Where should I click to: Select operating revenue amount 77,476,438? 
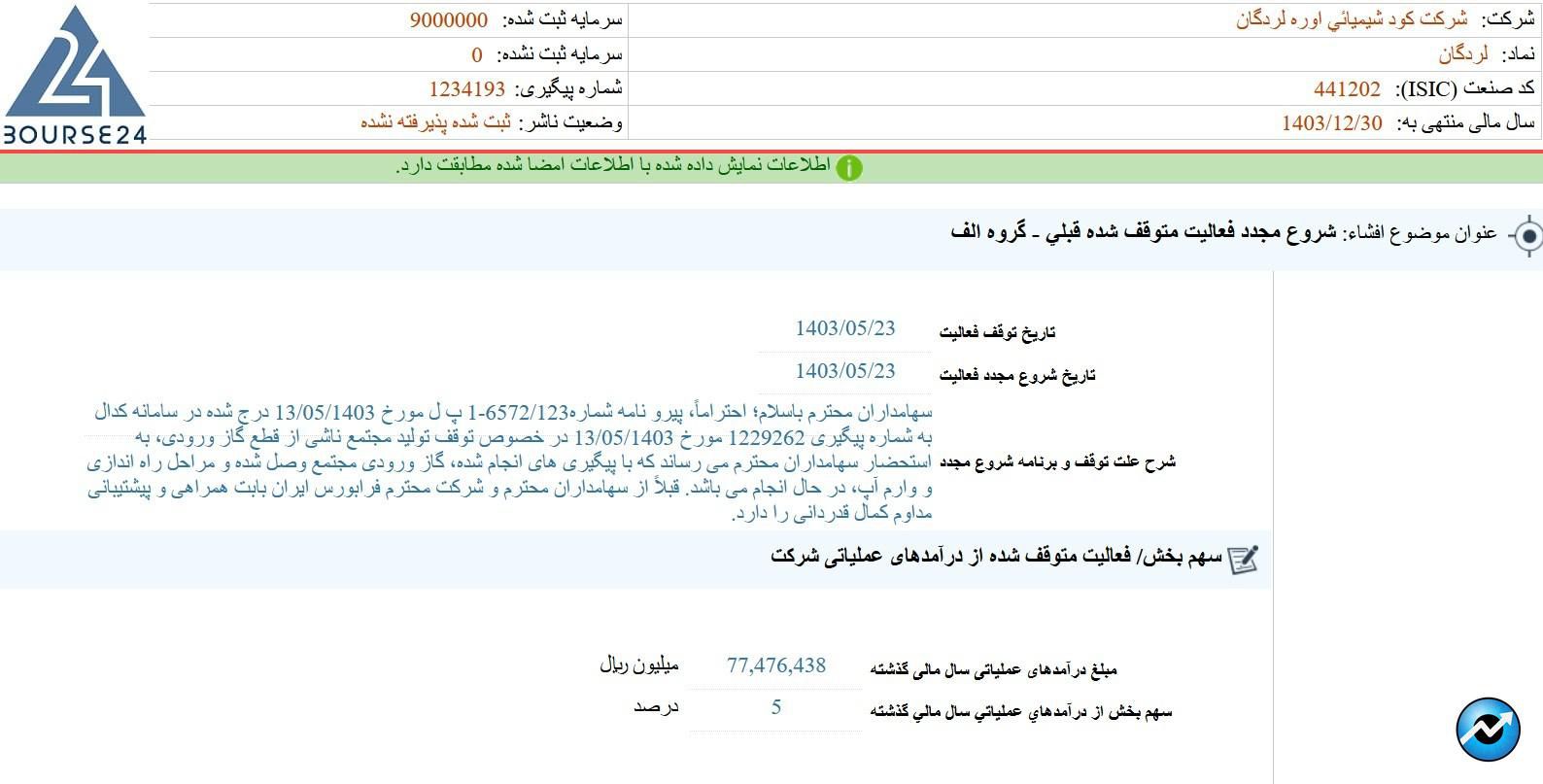(775, 665)
